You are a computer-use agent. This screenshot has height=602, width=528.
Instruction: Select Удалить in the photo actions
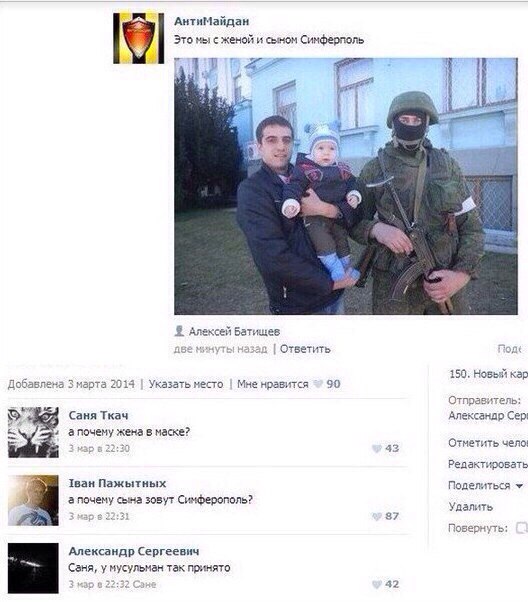(x=470, y=507)
